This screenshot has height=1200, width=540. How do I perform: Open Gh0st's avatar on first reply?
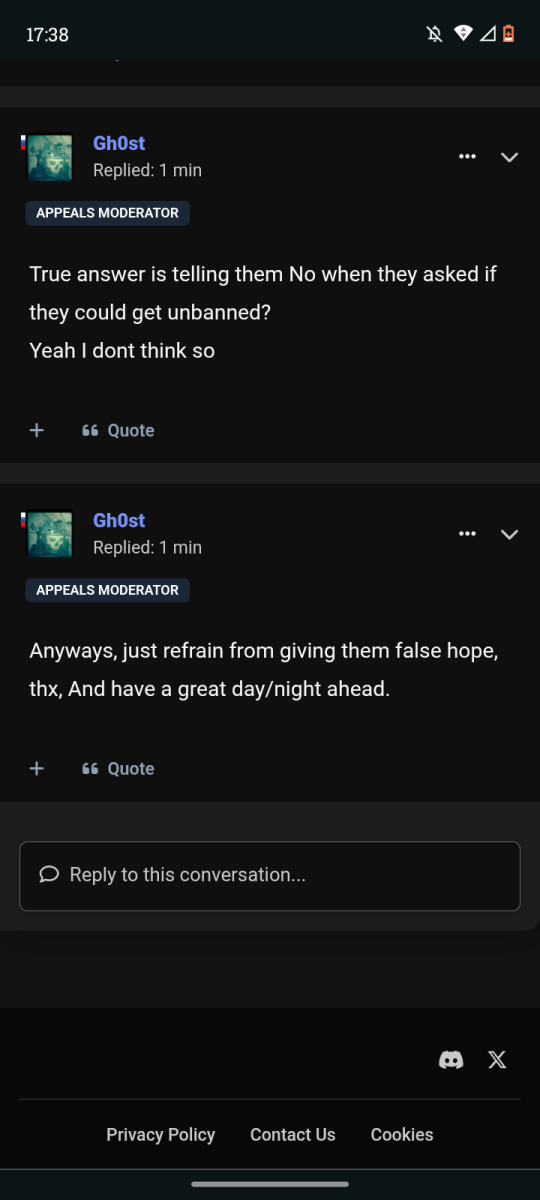(49, 158)
